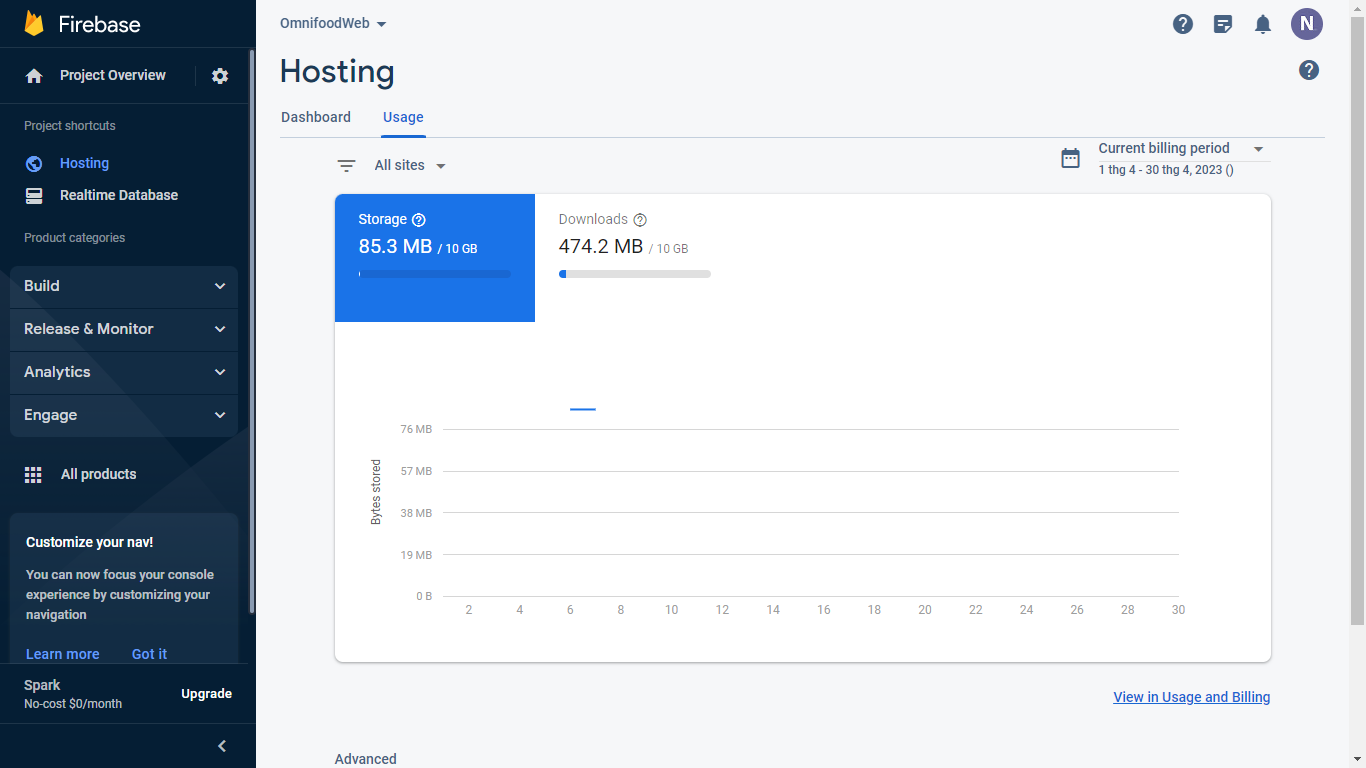Click the Downloads usage progress bar
Viewport: 1366px width, 768px height.
pyautogui.click(x=634, y=273)
